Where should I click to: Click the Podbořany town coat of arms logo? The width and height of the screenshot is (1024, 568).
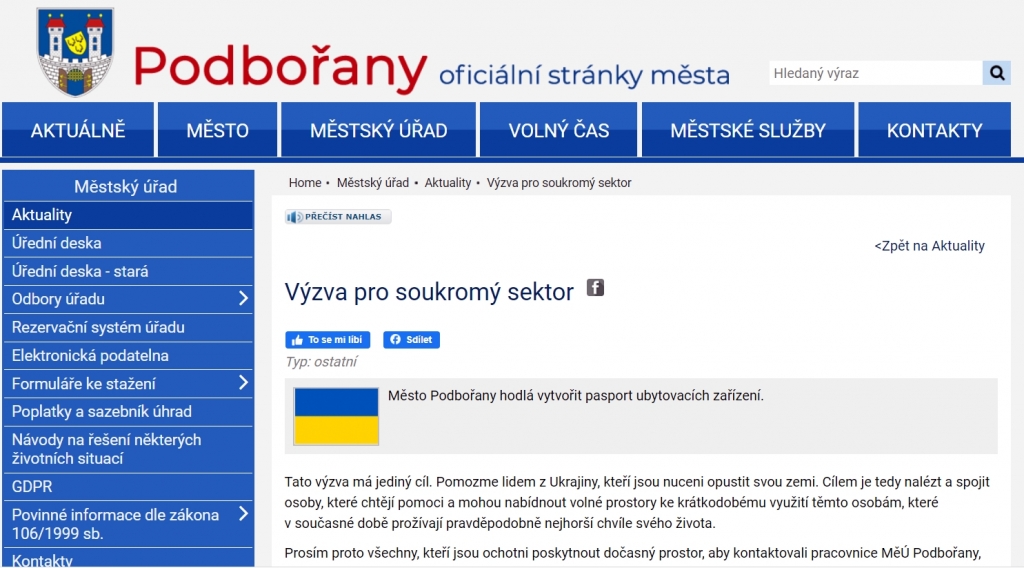tap(75, 52)
